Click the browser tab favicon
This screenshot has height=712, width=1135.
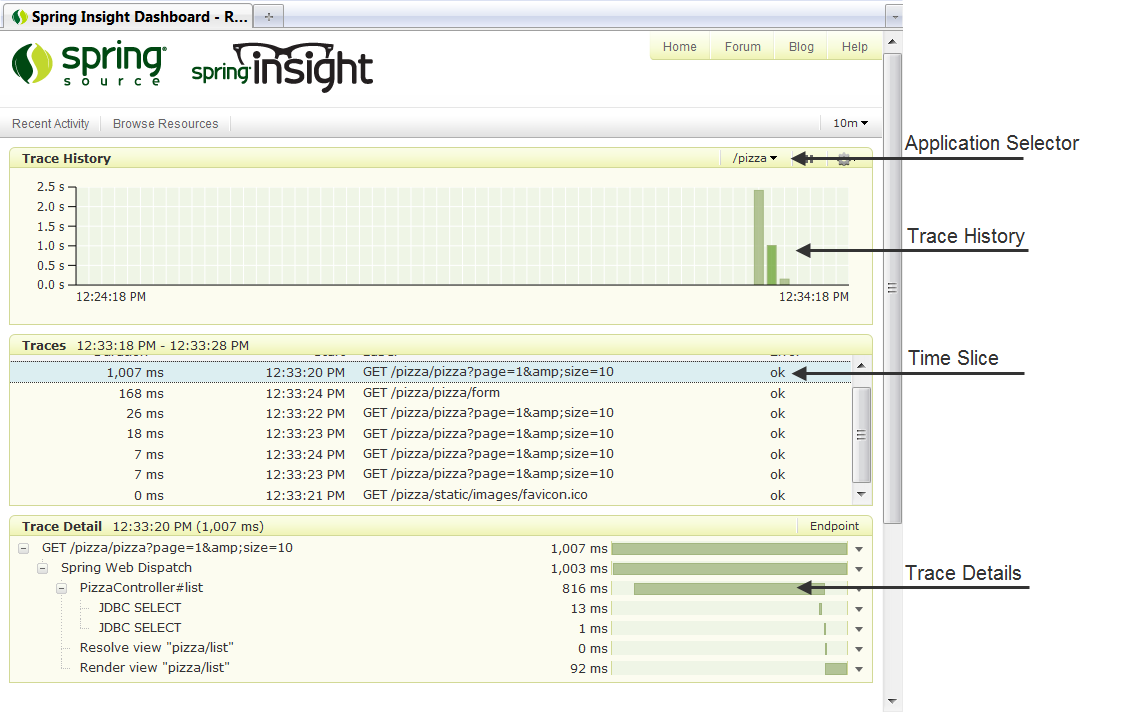point(19,17)
